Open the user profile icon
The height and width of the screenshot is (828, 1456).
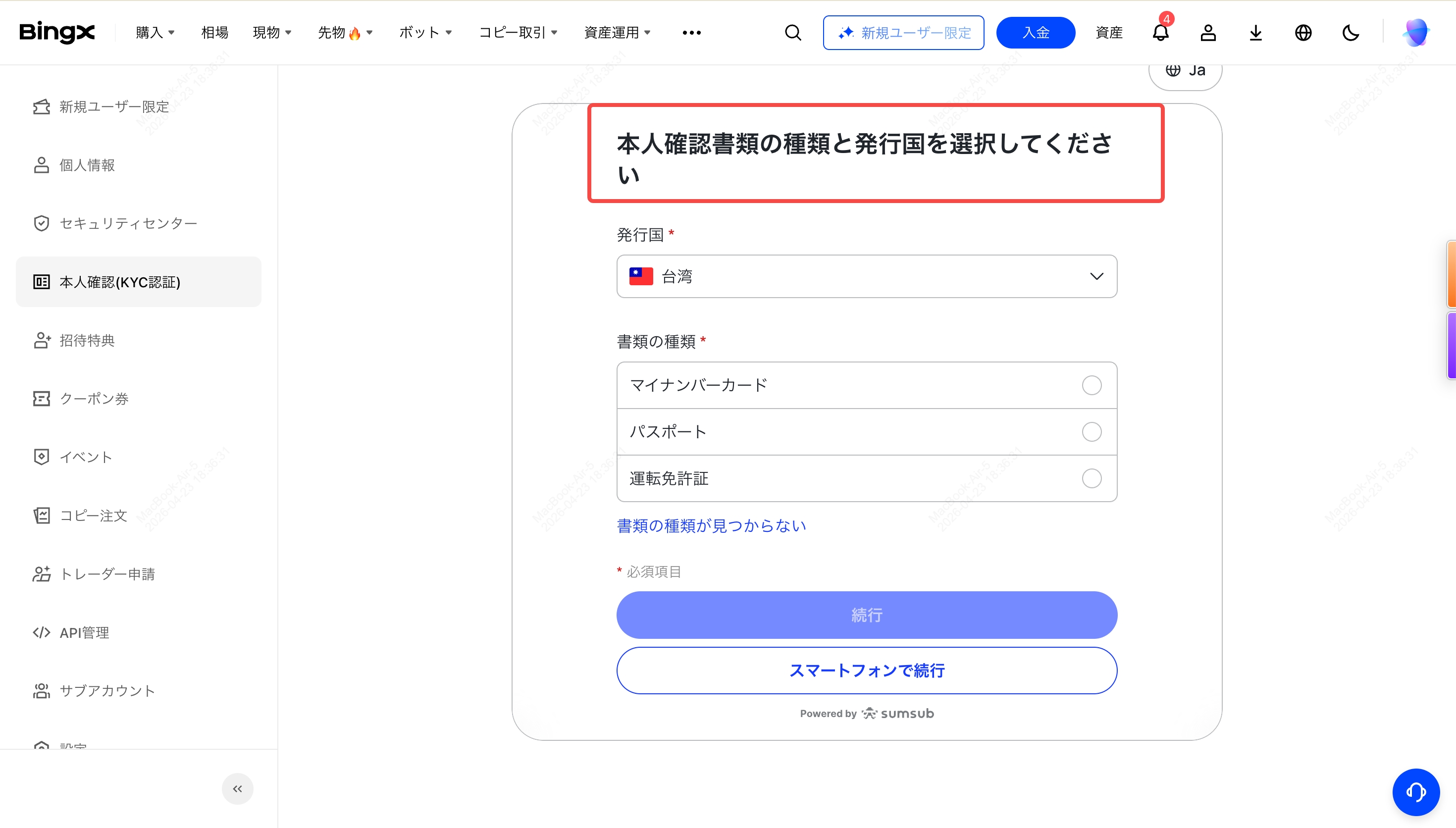(1208, 33)
